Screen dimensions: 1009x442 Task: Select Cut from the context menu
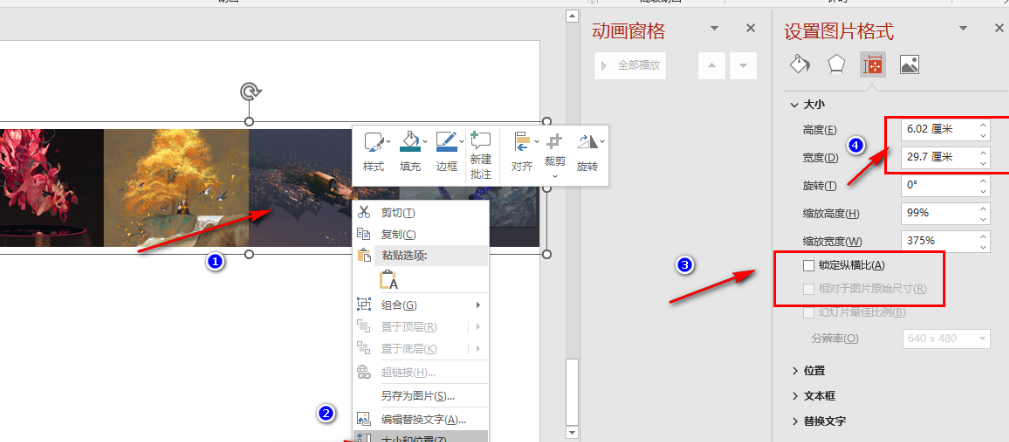pyautogui.click(x=398, y=213)
